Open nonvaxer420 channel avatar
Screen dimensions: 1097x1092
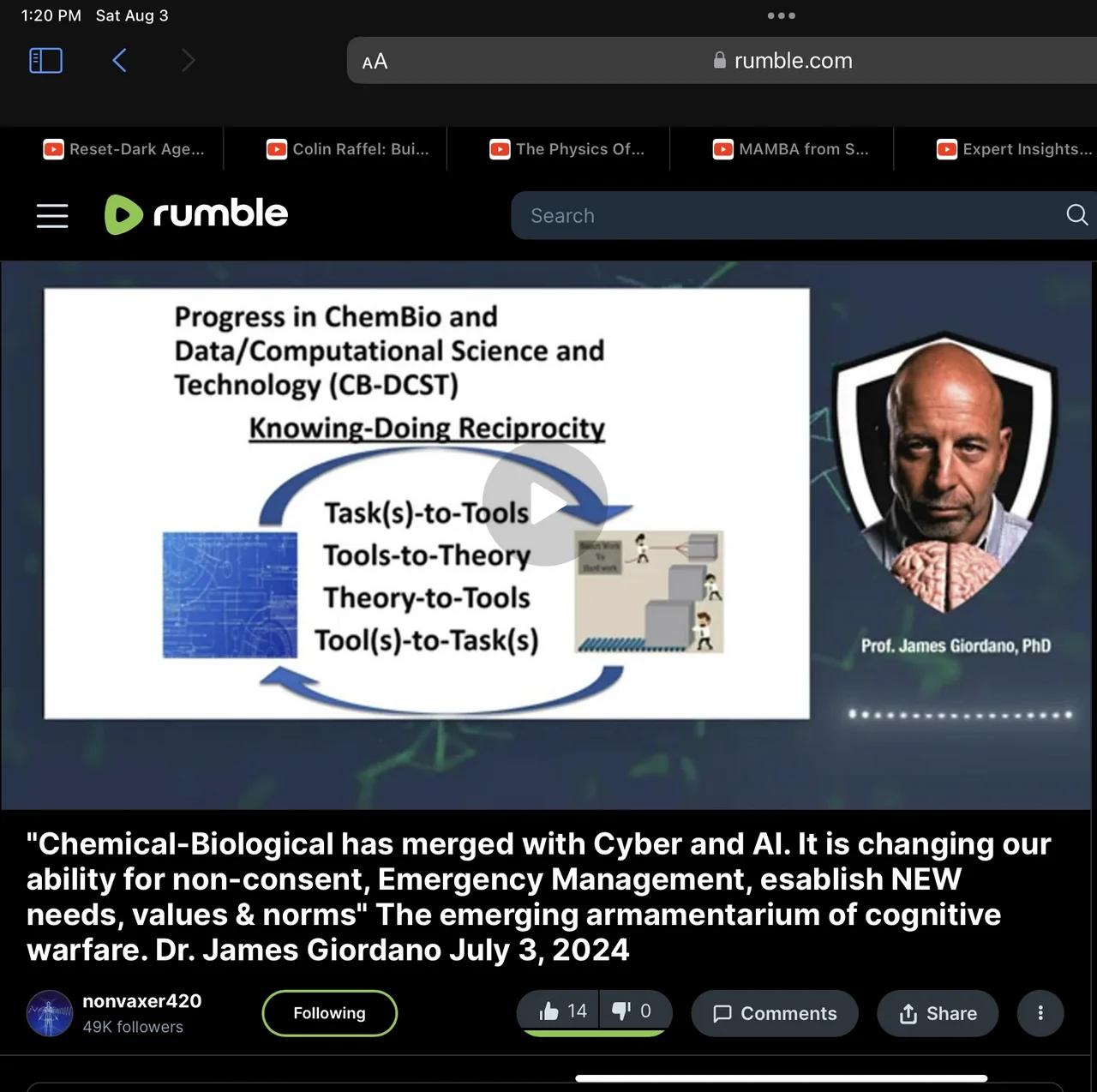[x=50, y=1013]
